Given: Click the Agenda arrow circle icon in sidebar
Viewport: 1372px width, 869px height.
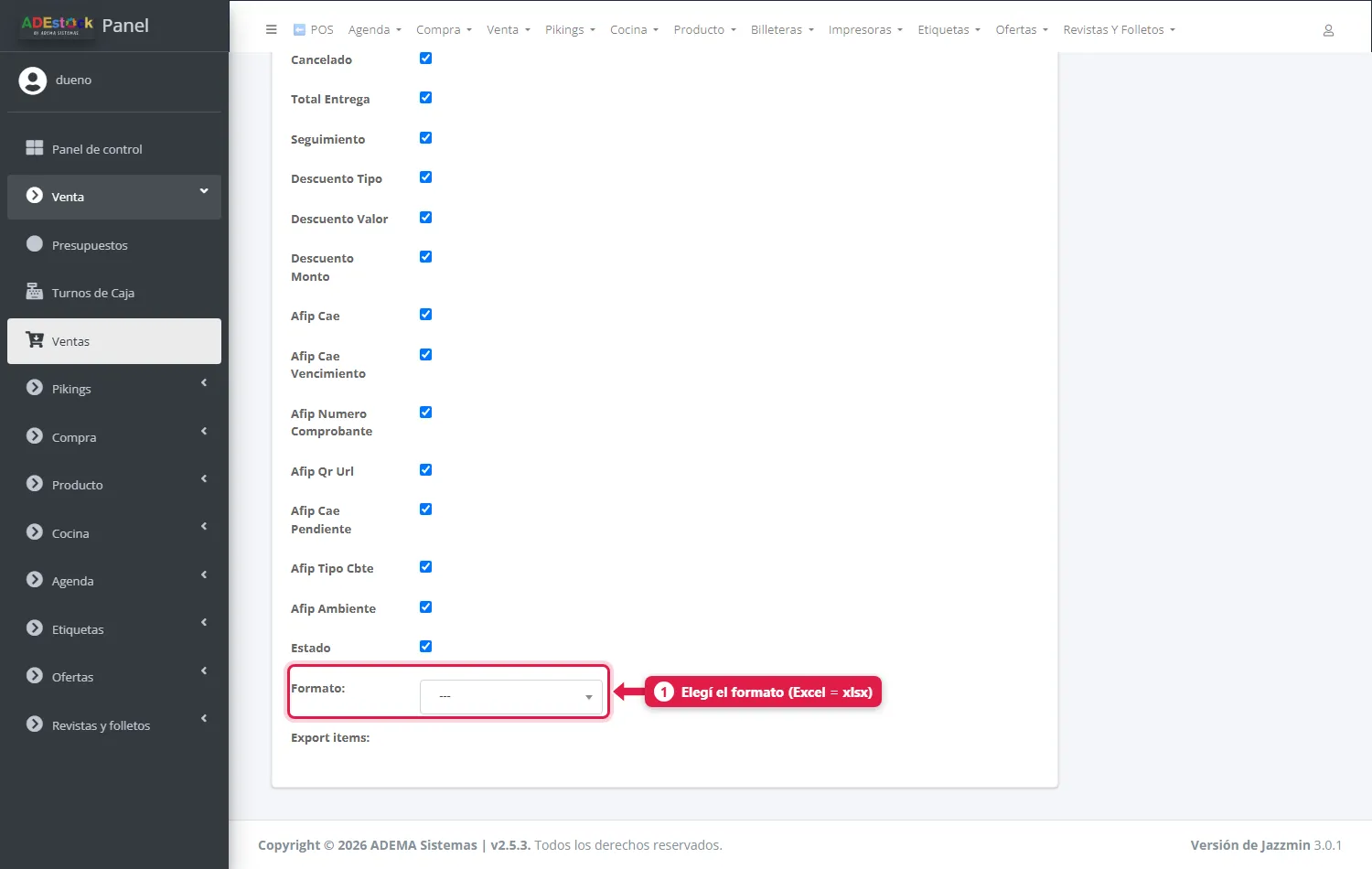Looking at the screenshot, I should [35, 580].
